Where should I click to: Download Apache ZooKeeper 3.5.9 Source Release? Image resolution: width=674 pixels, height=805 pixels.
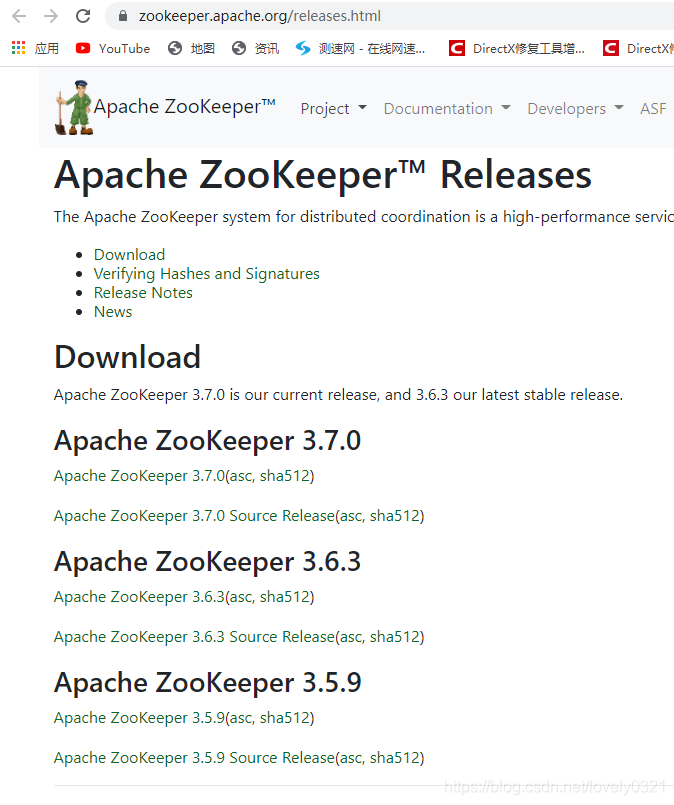point(194,758)
